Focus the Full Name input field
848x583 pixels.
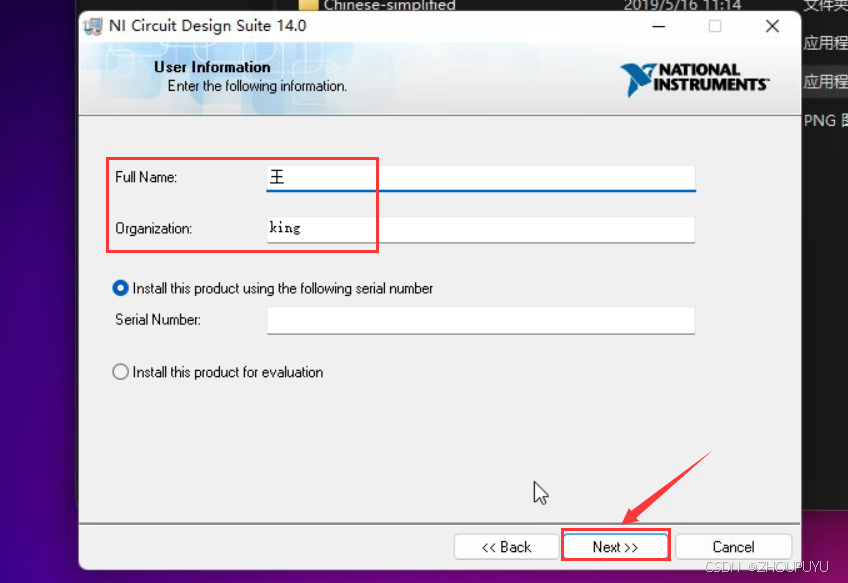(481, 178)
